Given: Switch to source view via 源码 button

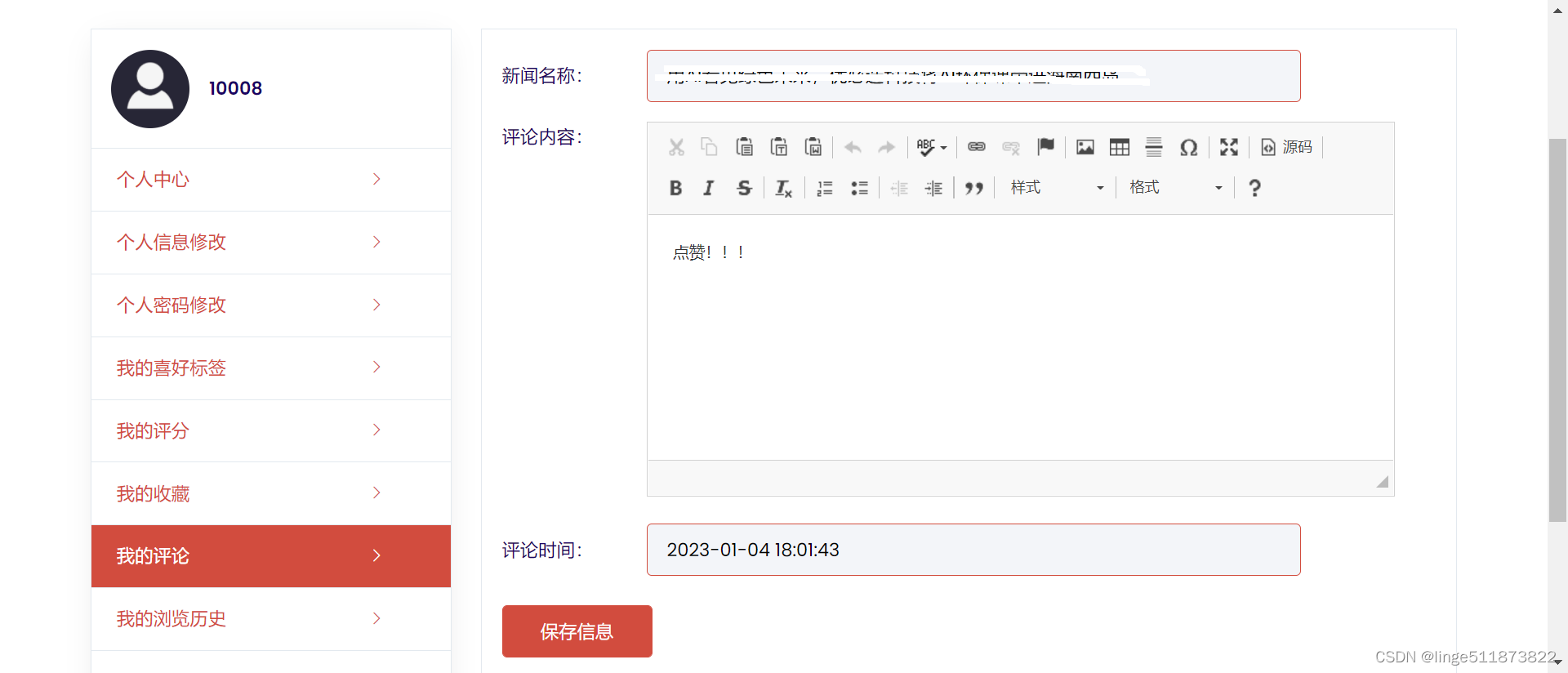Looking at the screenshot, I should [1286, 147].
